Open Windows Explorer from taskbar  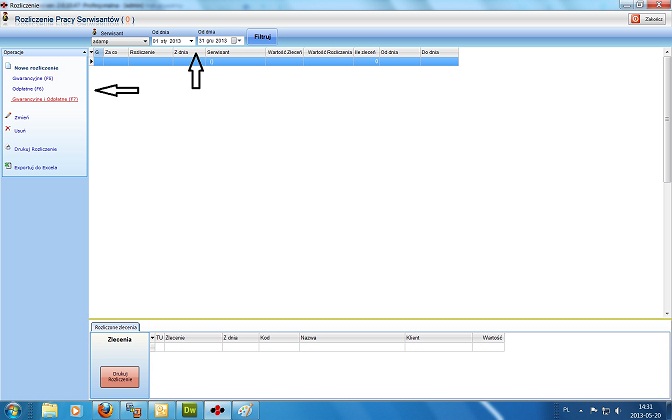click(49, 411)
